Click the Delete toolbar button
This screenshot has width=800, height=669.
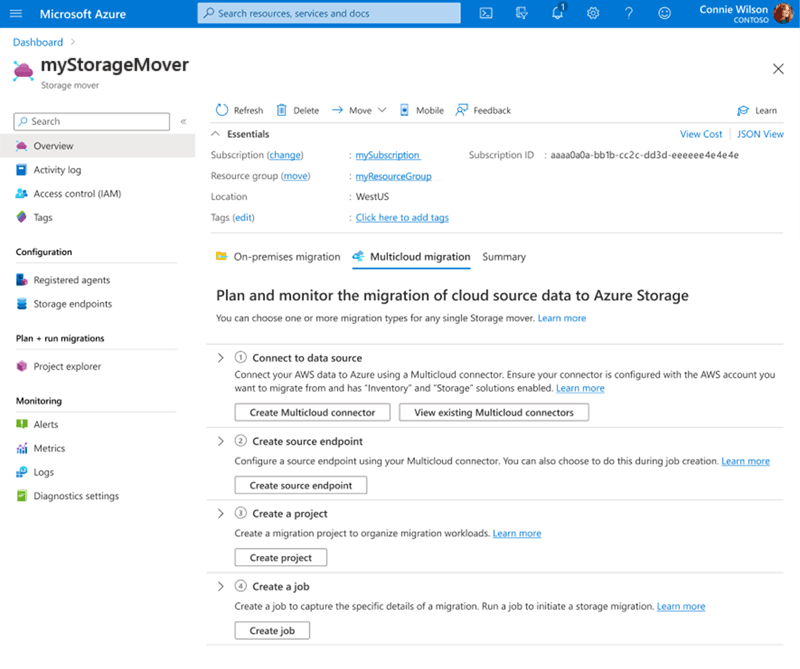[x=298, y=110]
